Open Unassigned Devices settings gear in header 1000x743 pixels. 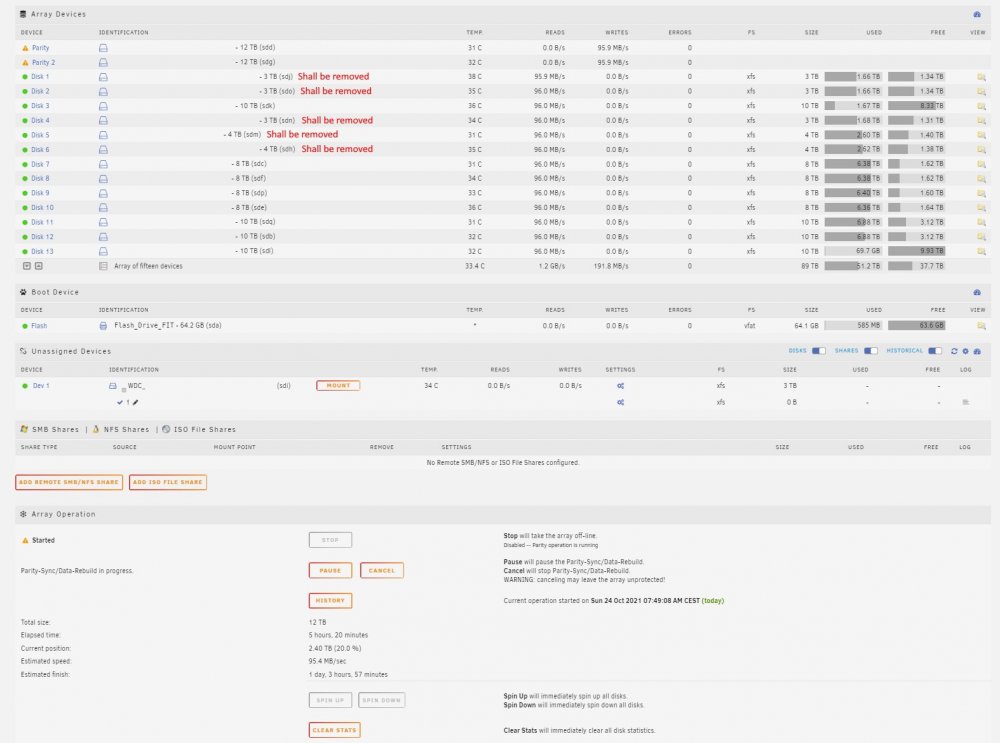966,351
